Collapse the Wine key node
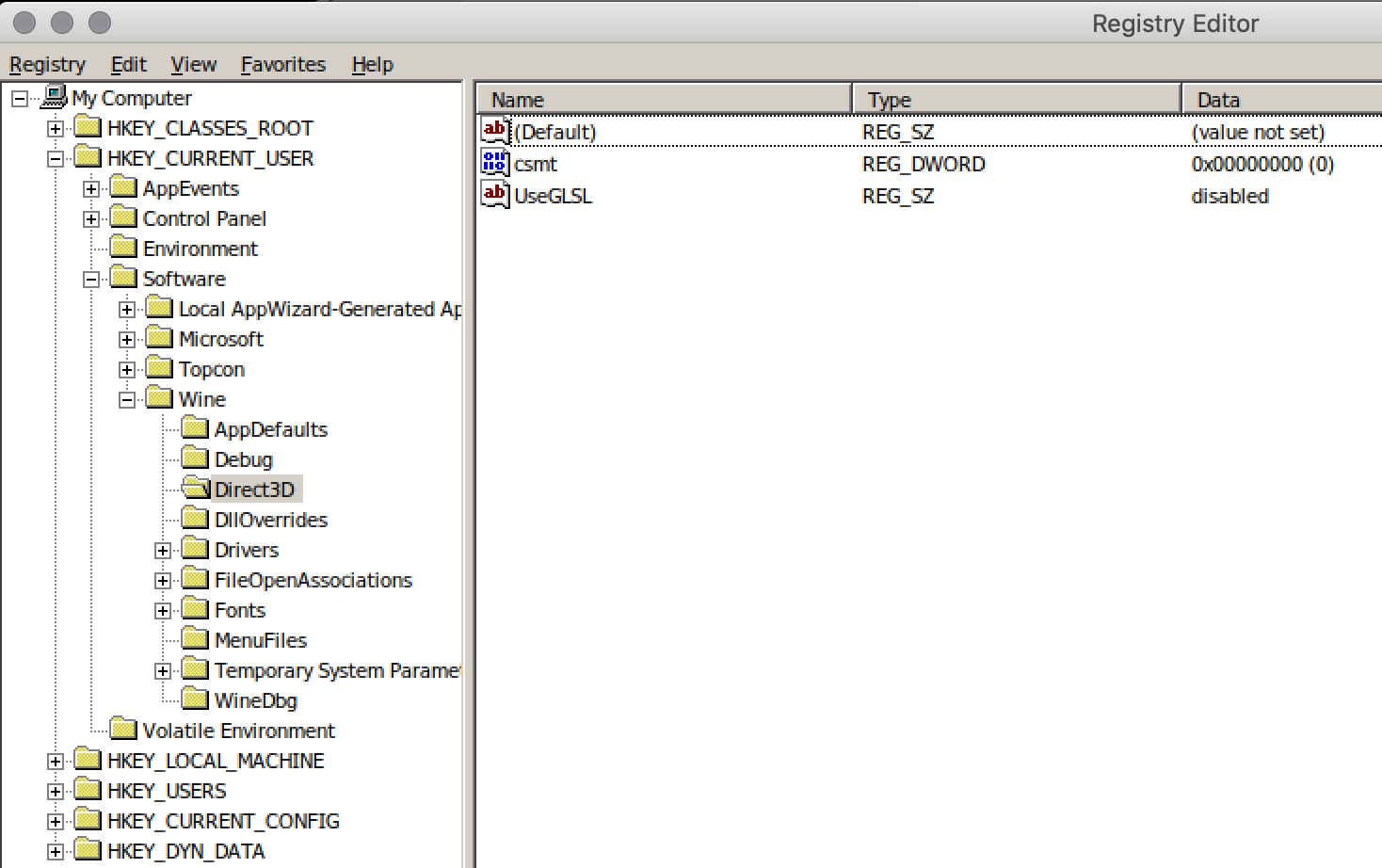Viewport: 1382px width, 868px height. click(127, 399)
